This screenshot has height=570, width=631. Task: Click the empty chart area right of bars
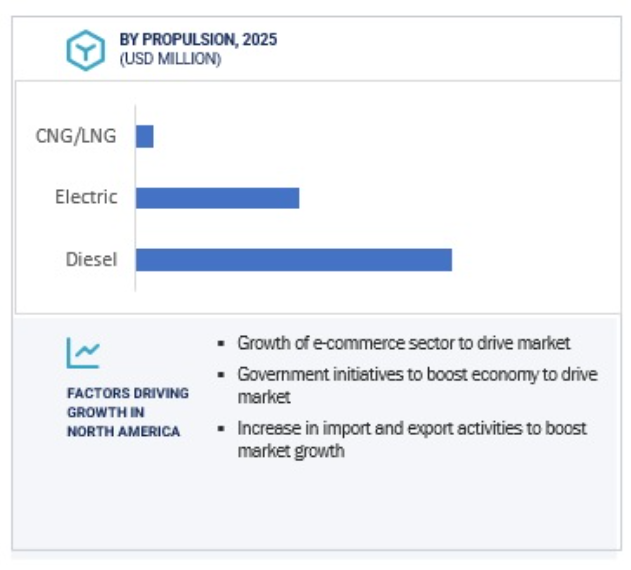(x=535, y=197)
